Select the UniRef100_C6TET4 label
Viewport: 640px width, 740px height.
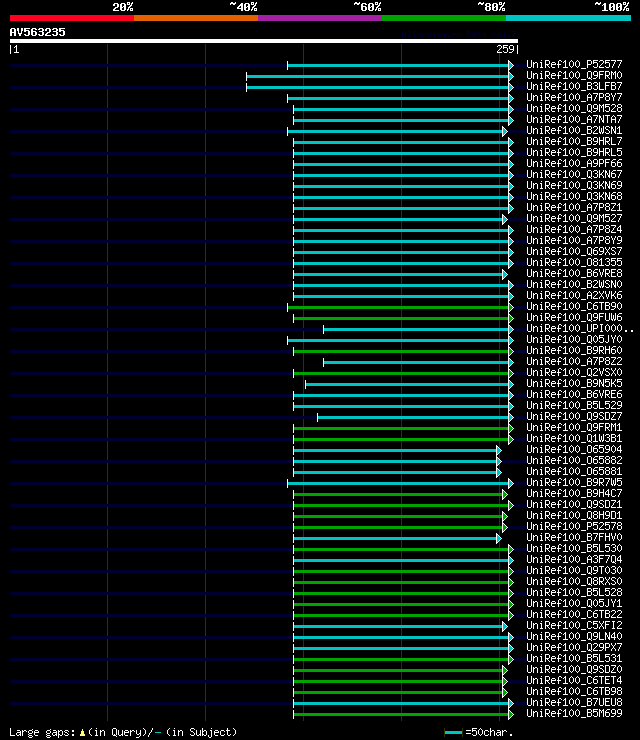(x=574, y=681)
